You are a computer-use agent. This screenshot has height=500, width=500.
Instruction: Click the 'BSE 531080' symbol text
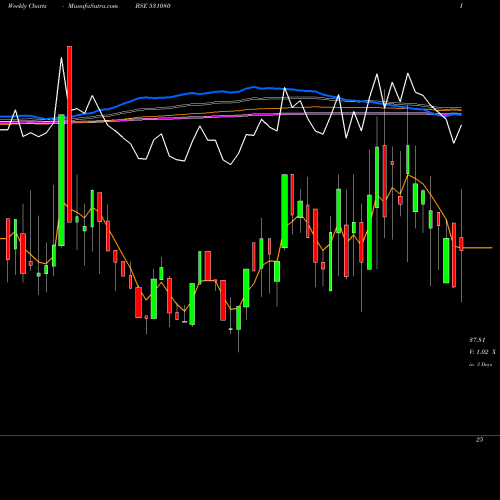153,6
